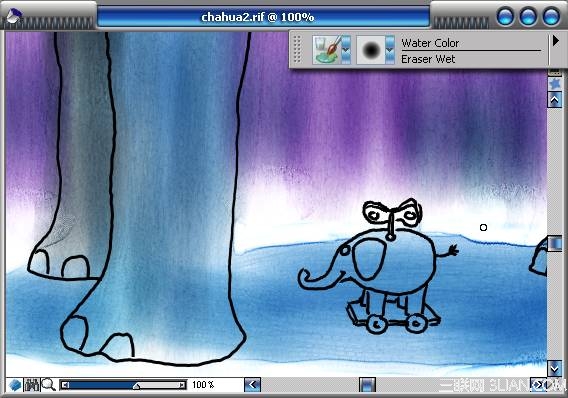Click the binoculars navigator icon
This screenshot has width=568, height=398.
click(x=32, y=385)
